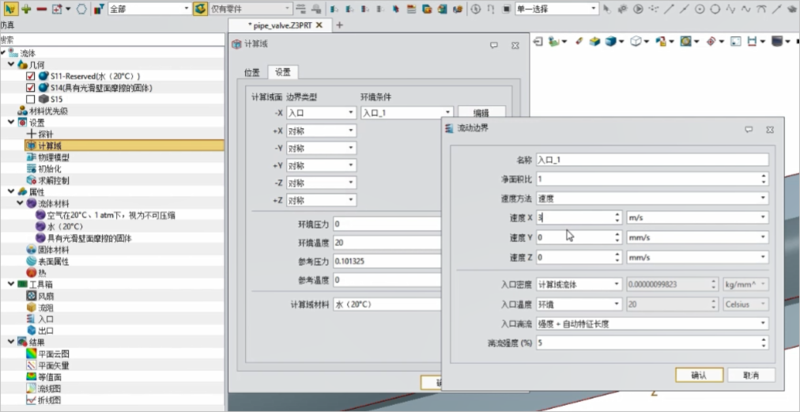800x412 pixels.
Task: Uncheck the S11-Reserved geometry checkbox
Action: coord(30,76)
